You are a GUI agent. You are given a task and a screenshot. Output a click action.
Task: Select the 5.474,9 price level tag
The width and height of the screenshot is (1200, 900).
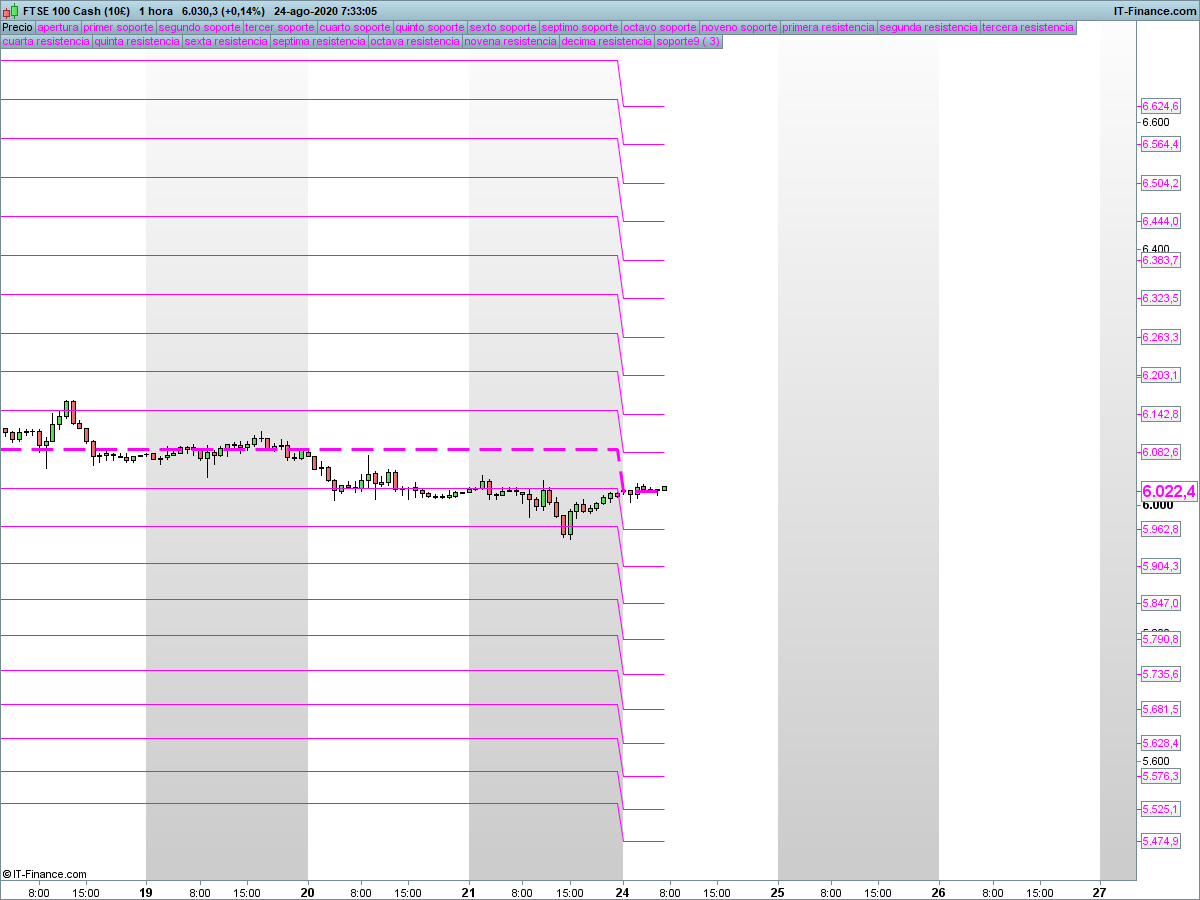click(x=1160, y=842)
